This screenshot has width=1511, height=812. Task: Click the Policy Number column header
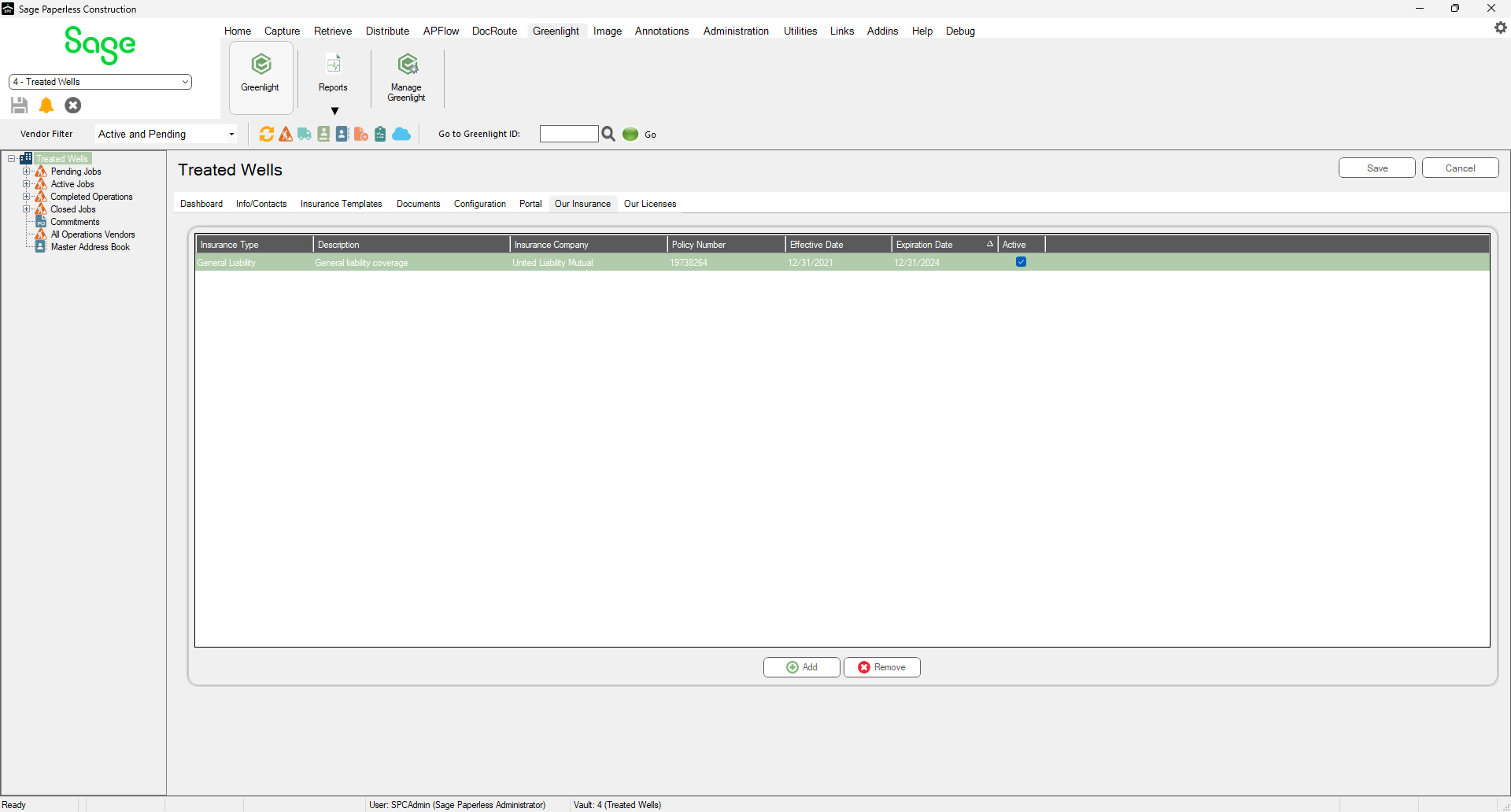click(x=726, y=245)
